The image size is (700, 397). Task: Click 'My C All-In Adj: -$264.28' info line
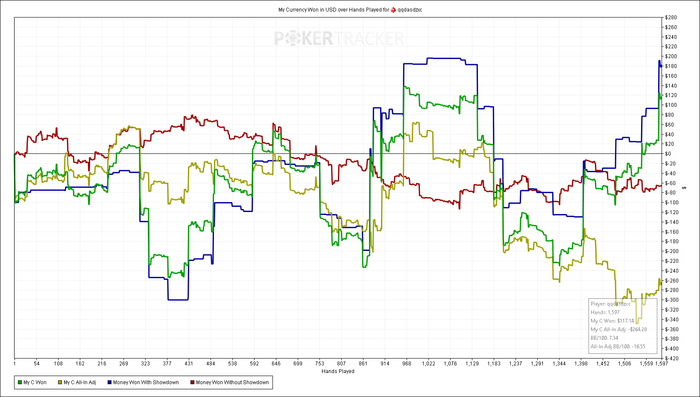click(619, 329)
